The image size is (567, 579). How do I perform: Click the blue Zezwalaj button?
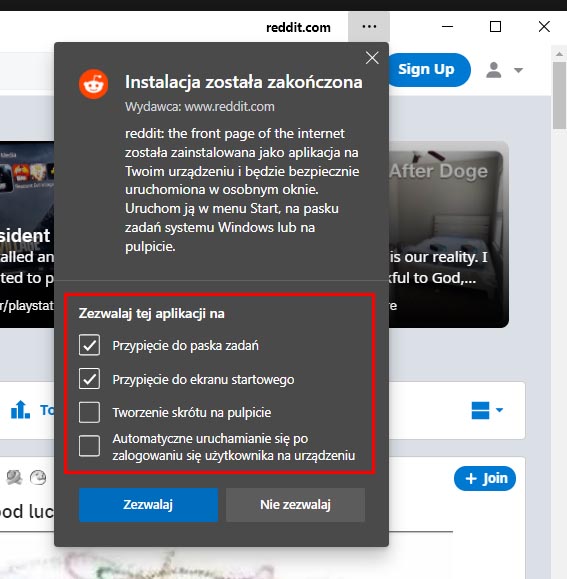(148, 505)
